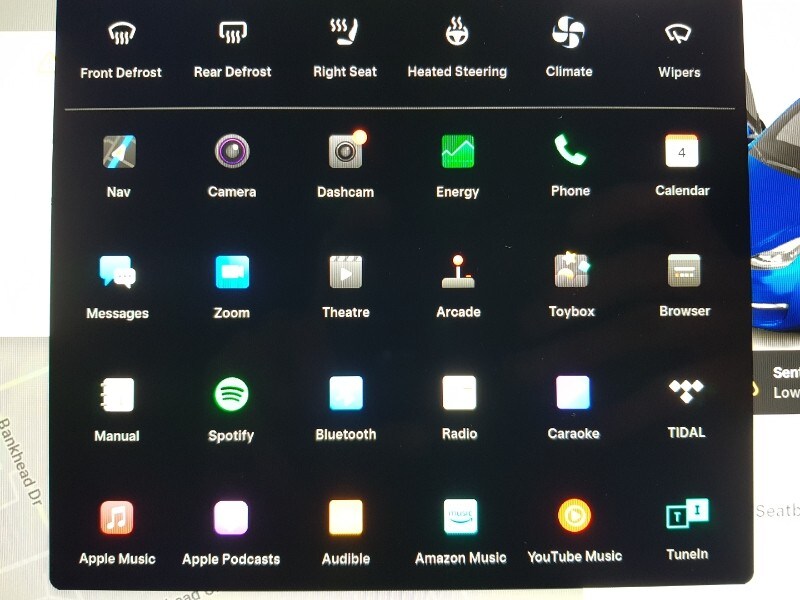Open the Calendar app
Viewport: 800px width, 600px height.
pyautogui.click(x=682, y=152)
